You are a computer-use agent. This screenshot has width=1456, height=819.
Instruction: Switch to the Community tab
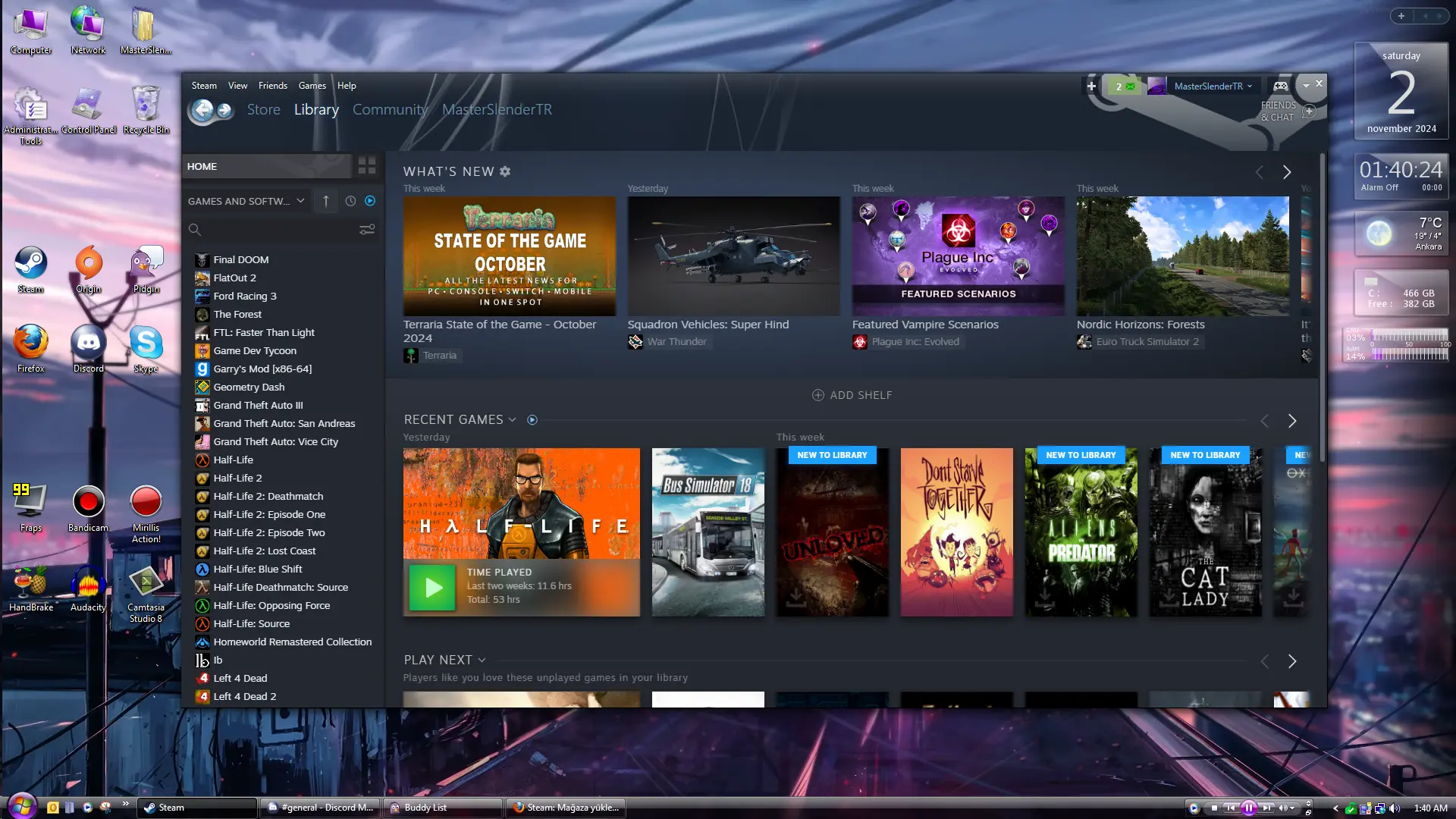coord(390,110)
